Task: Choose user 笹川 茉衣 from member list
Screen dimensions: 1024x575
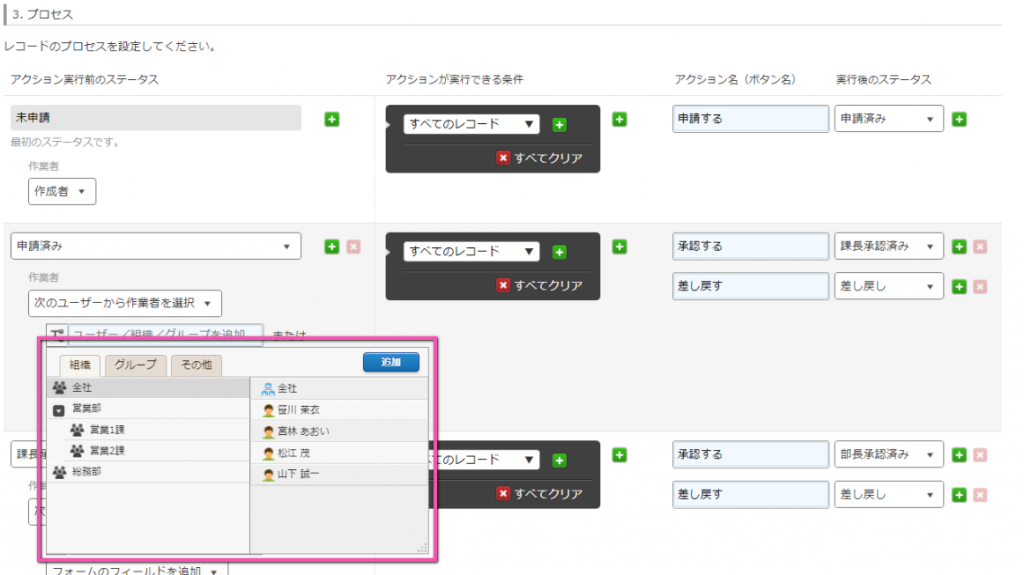Action: tap(340, 410)
